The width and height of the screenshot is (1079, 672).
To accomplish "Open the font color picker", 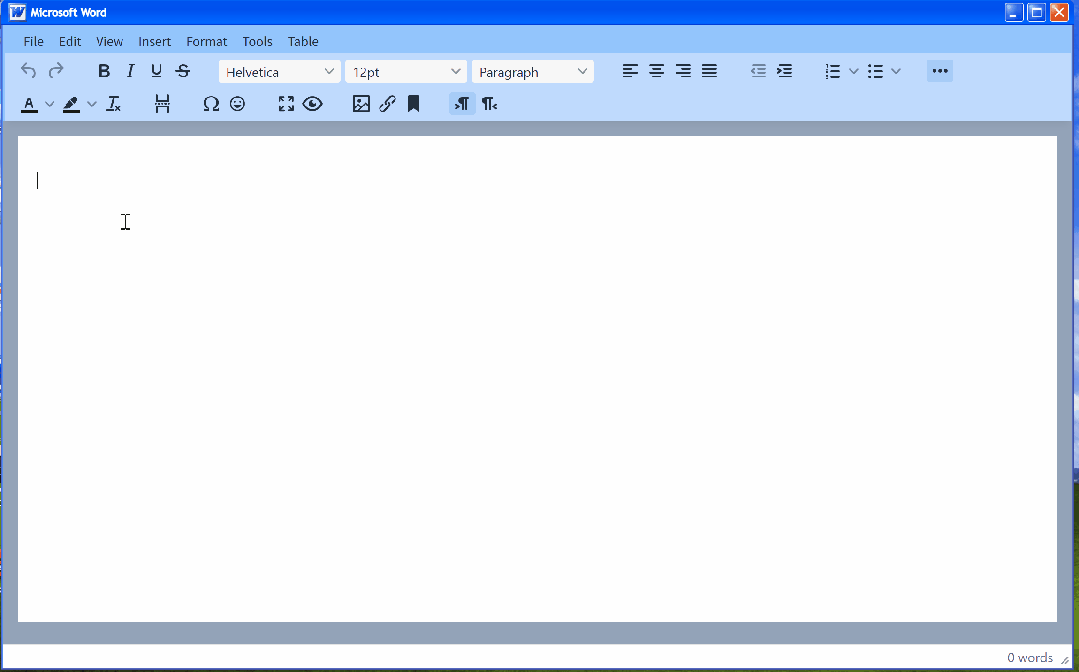I will 29,103.
